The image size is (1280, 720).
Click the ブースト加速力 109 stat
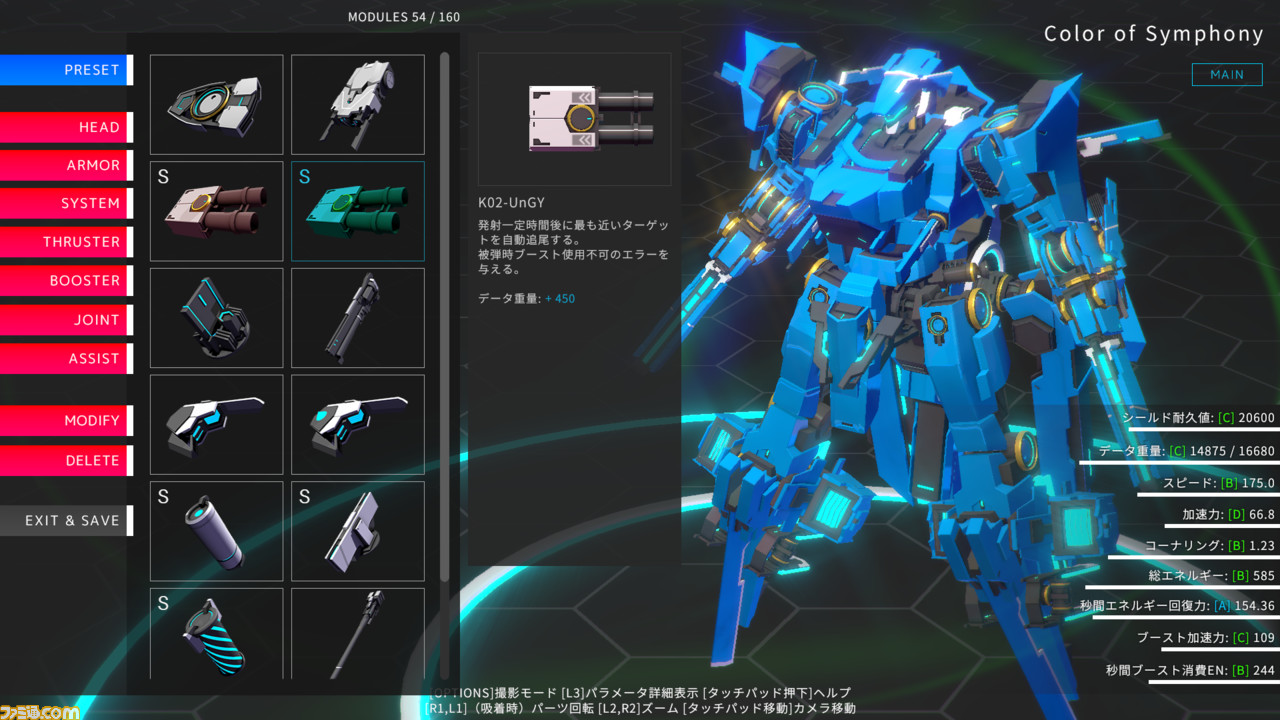click(x=1206, y=638)
